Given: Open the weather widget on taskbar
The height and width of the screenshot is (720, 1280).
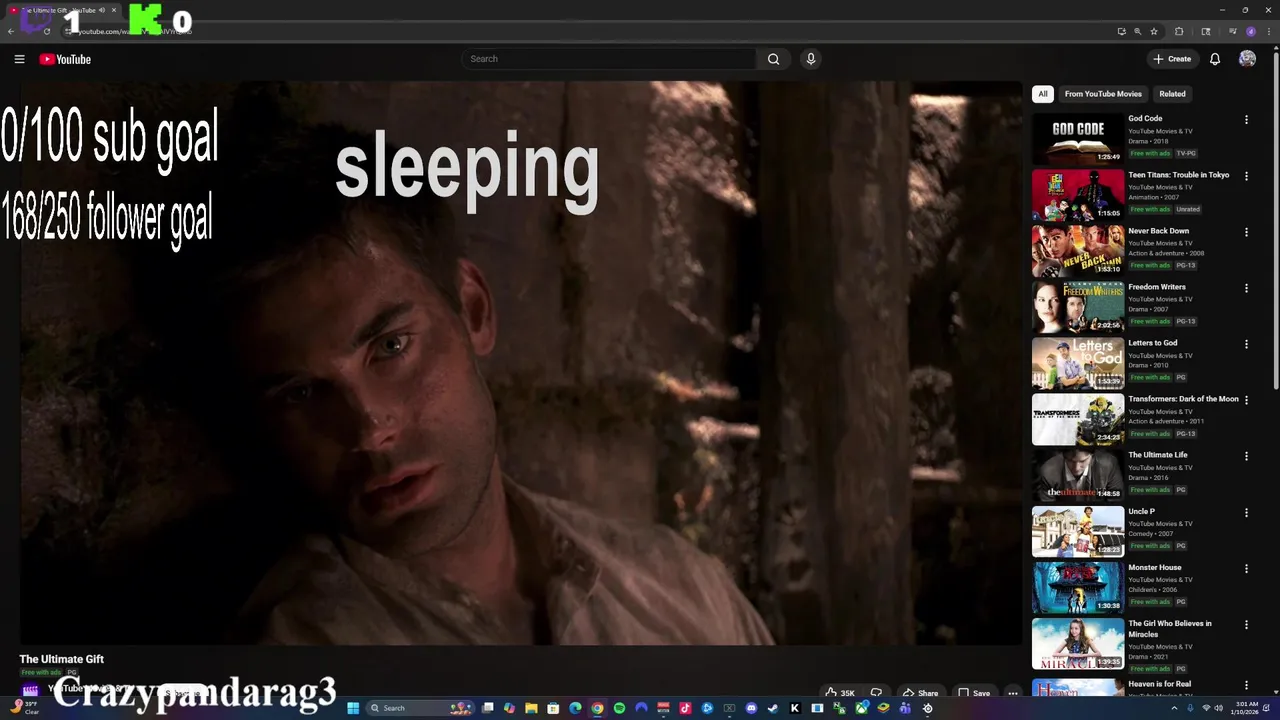Looking at the screenshot, I should (x=25, y=708).
